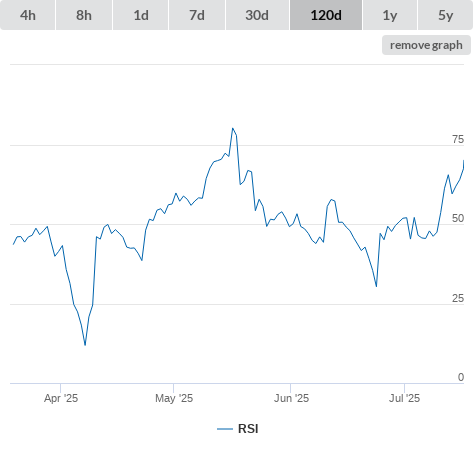
Task: Click the Jun '25 axis label
Action: click(291, 398)
